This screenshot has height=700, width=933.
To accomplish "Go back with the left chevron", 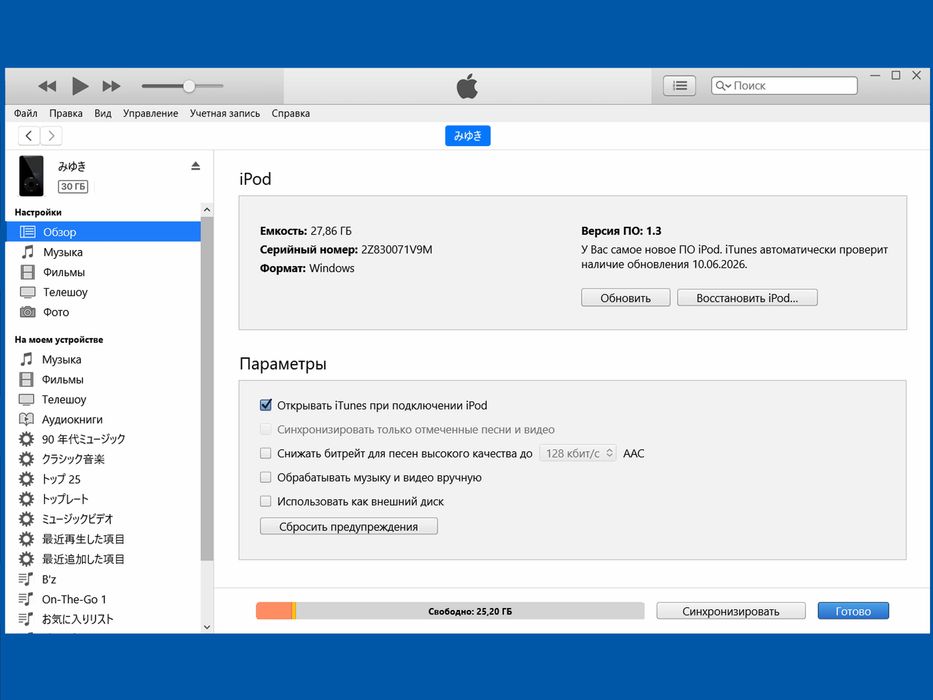I will pyautogui.click(x=29, y=136).
